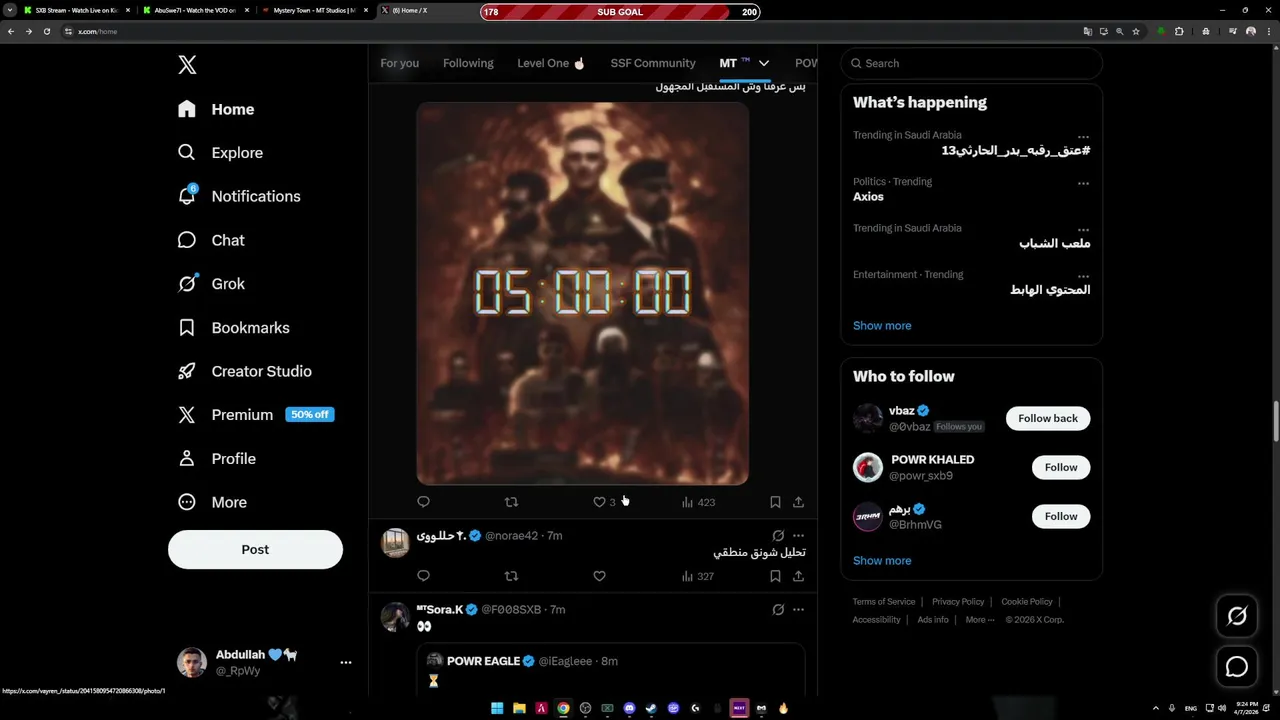Open options for المحتوى الهابط trend
1280x720 pixels.
click(1083, 277)
